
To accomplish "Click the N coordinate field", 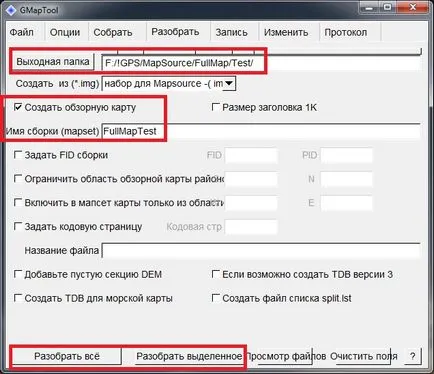I will coord(347,179).
